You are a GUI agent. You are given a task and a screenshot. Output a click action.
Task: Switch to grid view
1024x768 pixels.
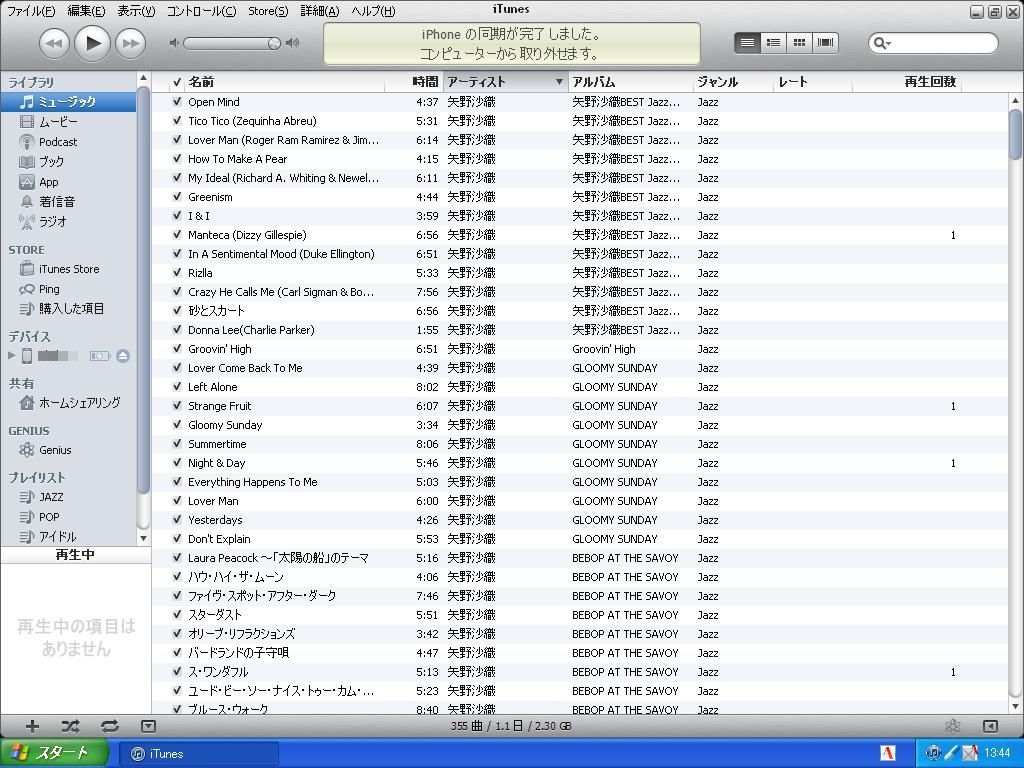tap(799, 42)
